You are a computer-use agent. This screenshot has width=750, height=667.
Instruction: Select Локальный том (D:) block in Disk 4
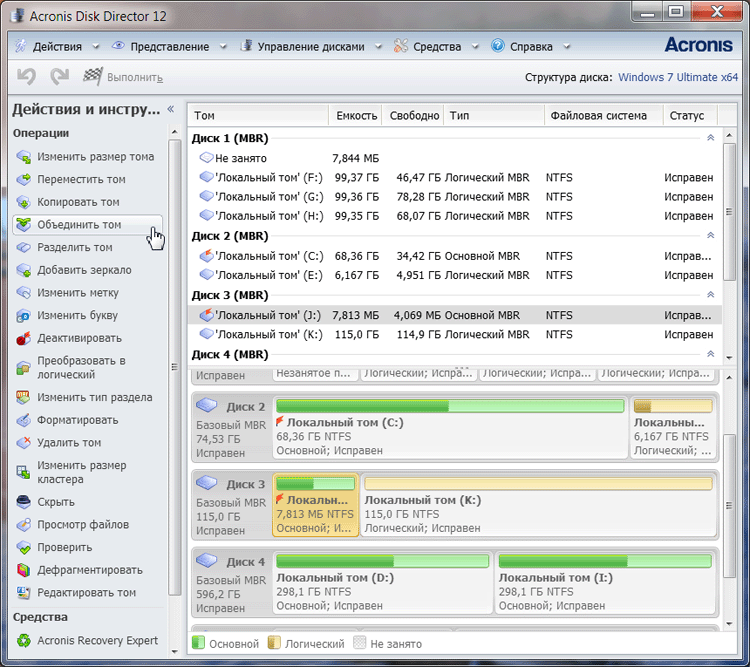(383, 582)
